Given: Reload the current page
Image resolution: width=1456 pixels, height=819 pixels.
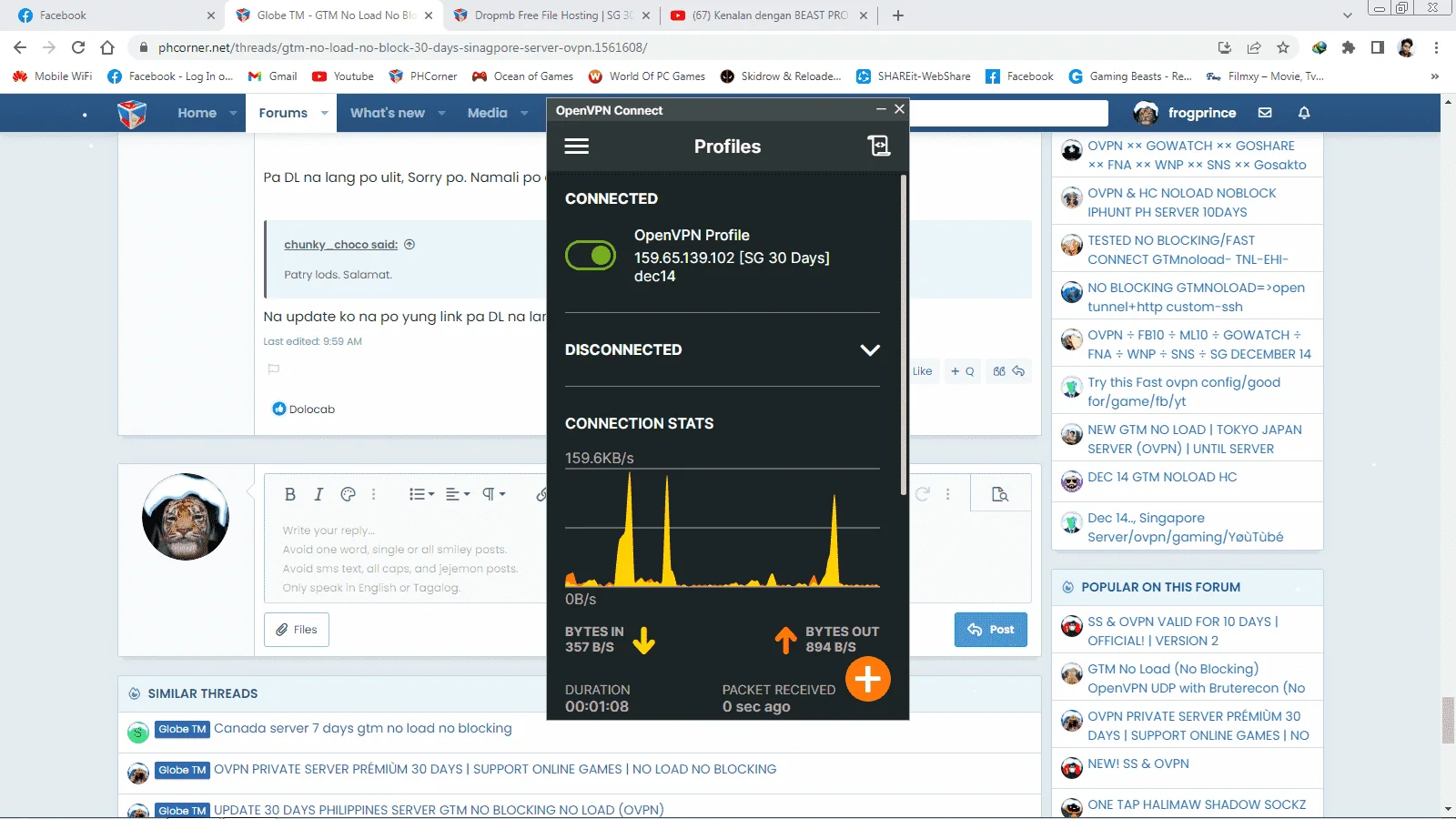Looking at the screenshot, I should click(78, 47).
